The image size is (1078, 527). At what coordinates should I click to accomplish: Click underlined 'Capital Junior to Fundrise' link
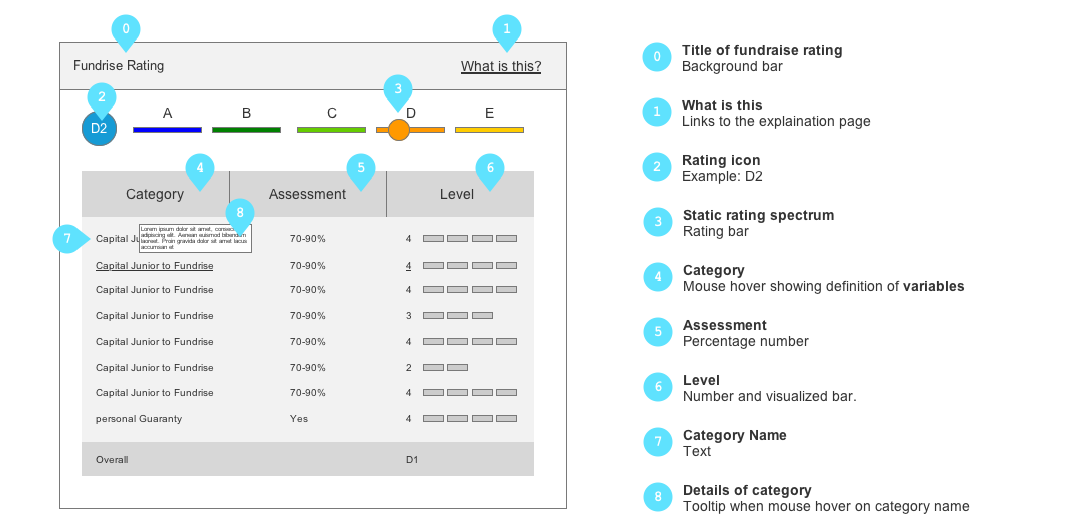pyautogui.click(x=154, y=266)
